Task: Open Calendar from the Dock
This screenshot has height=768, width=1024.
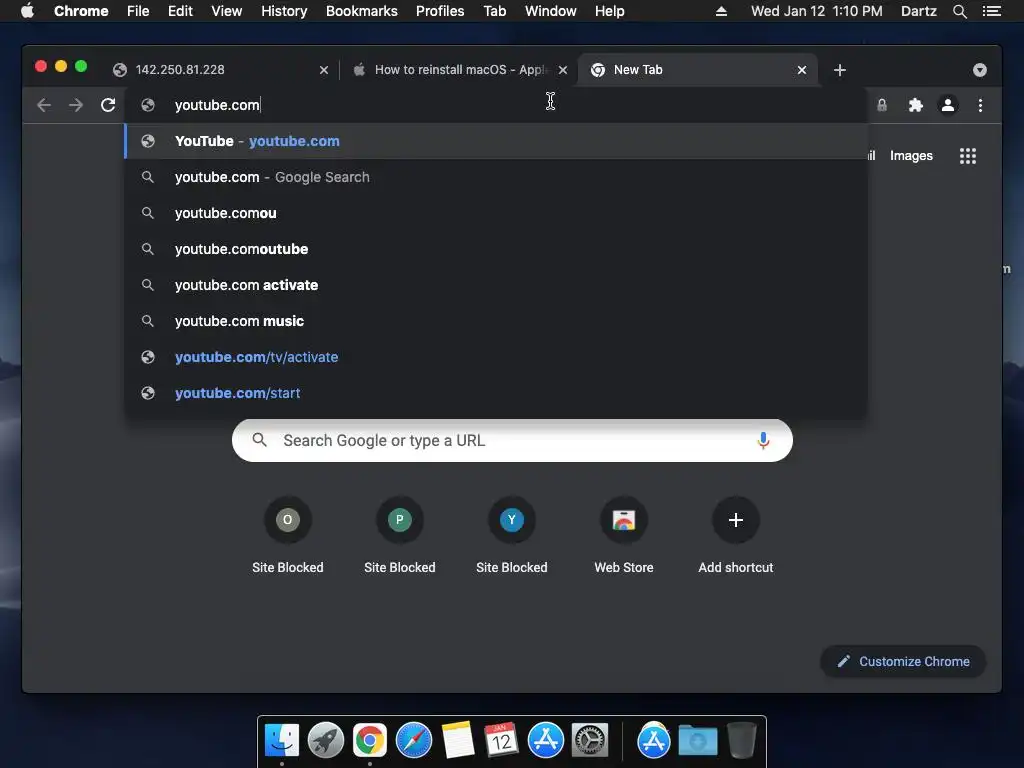Action: (x=502, y=740)
